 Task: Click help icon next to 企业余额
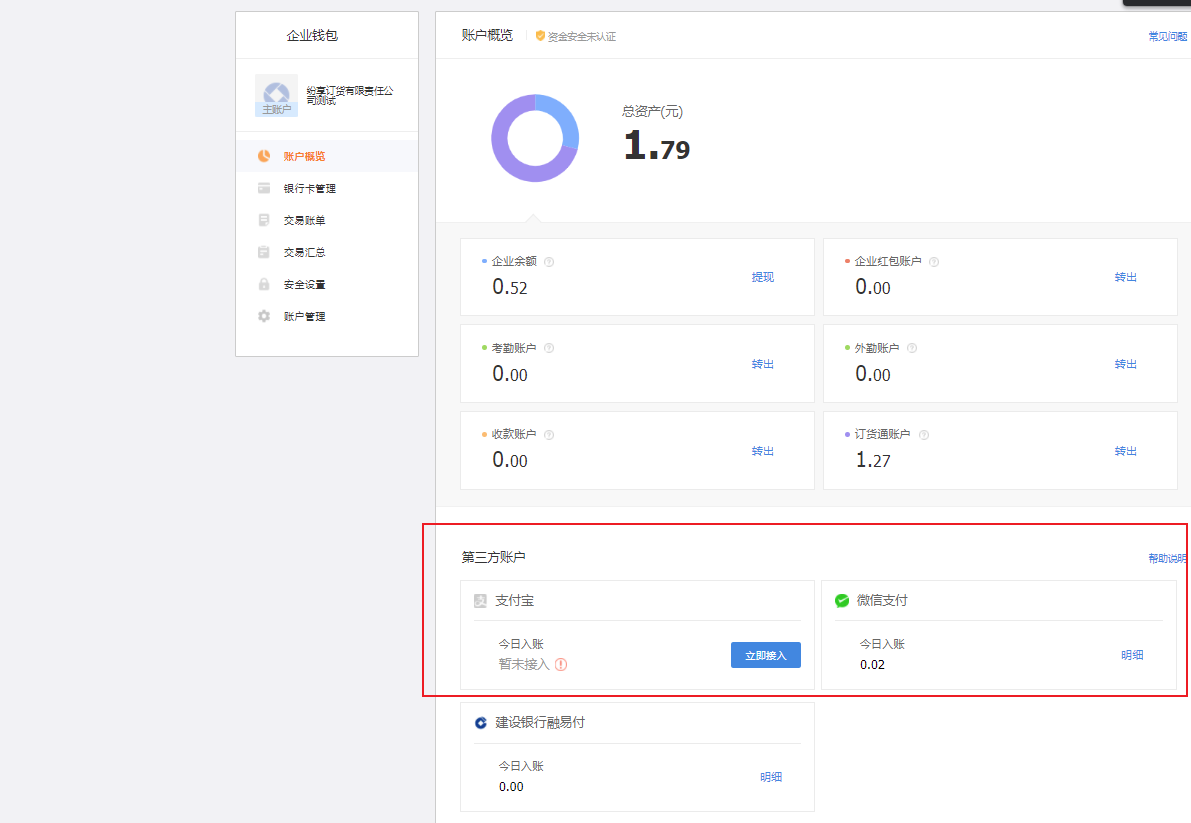(x=549, y=262)
